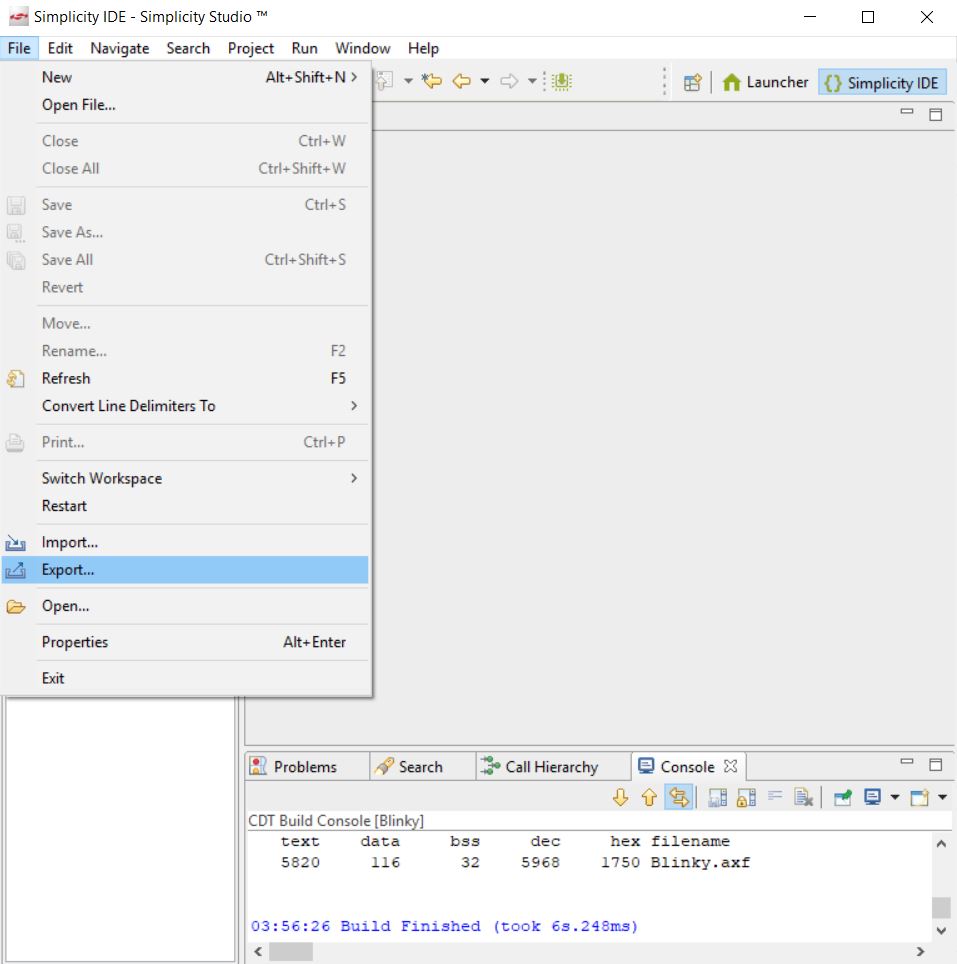The height and width of the screenshot is (964, 957).
Task: Click the green debug chip icon
Action: (x=562, y=81)
